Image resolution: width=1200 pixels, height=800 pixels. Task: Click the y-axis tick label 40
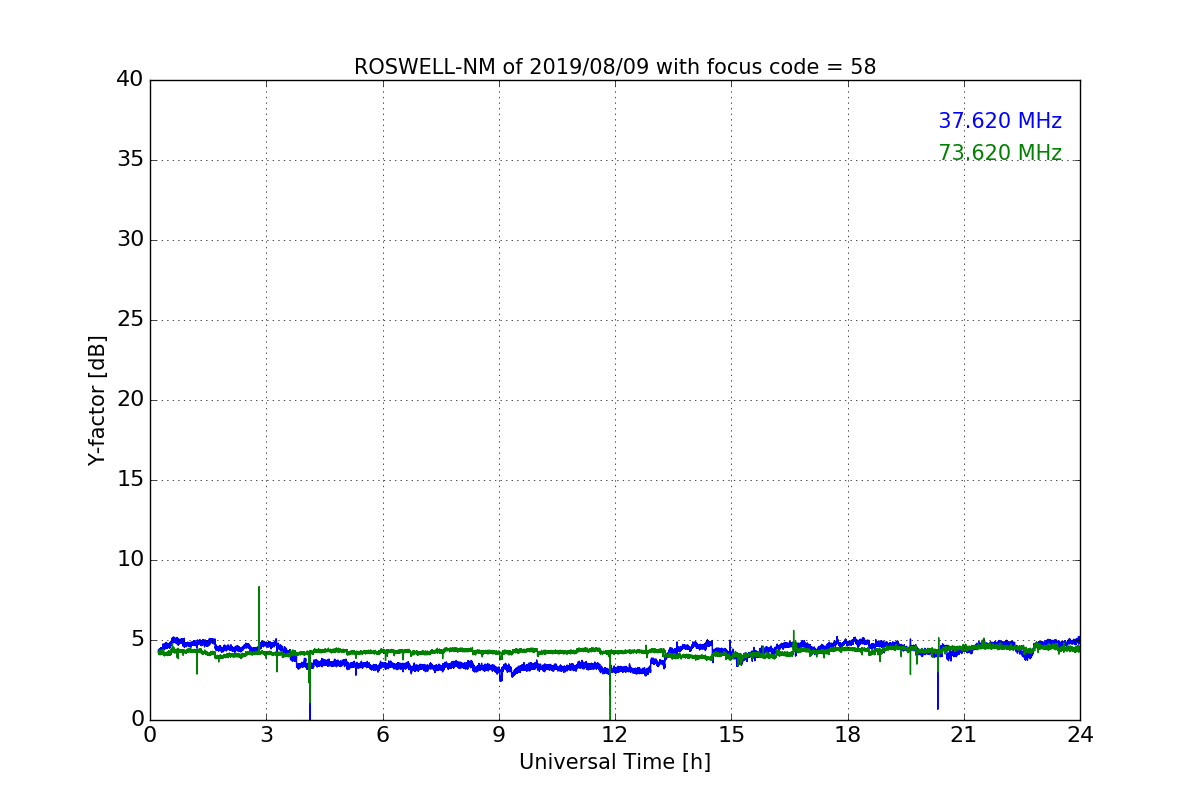point(130,80)
